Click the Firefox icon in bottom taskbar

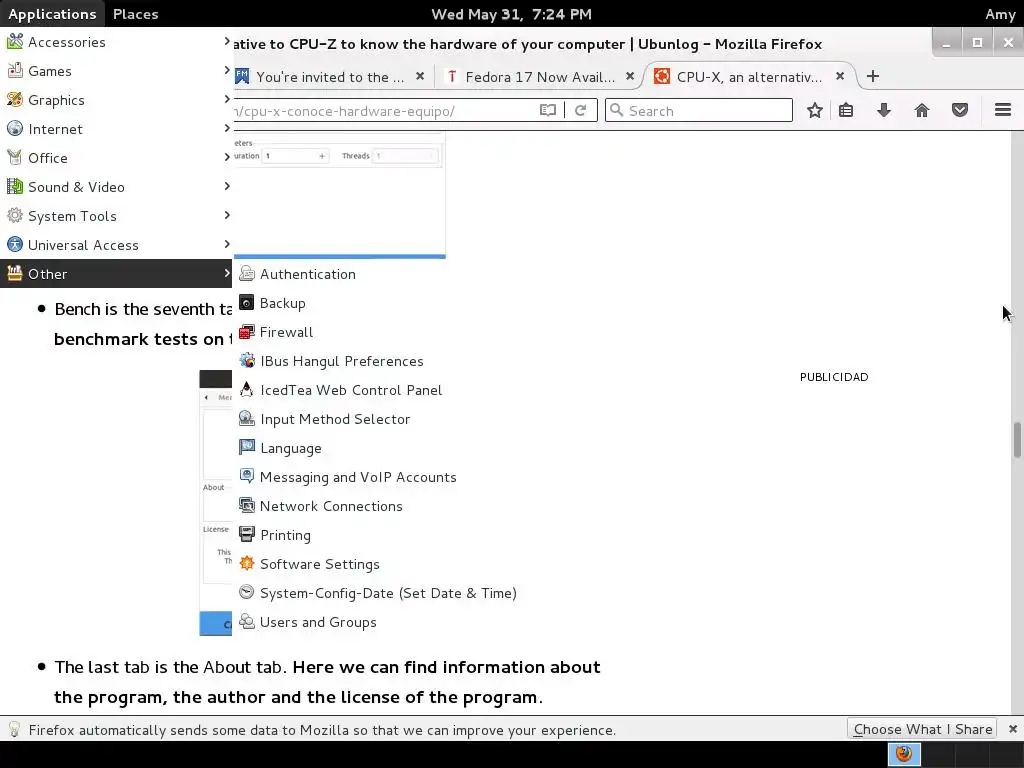[904, 754]
